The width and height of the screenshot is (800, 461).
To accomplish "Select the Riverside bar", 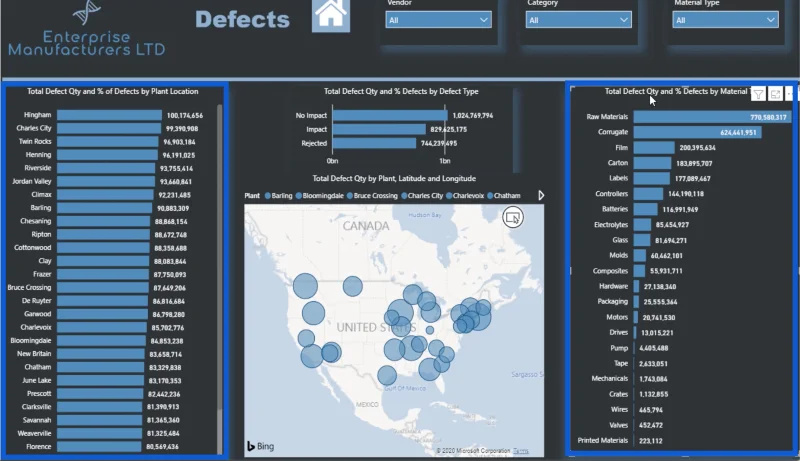I will 106,168.
